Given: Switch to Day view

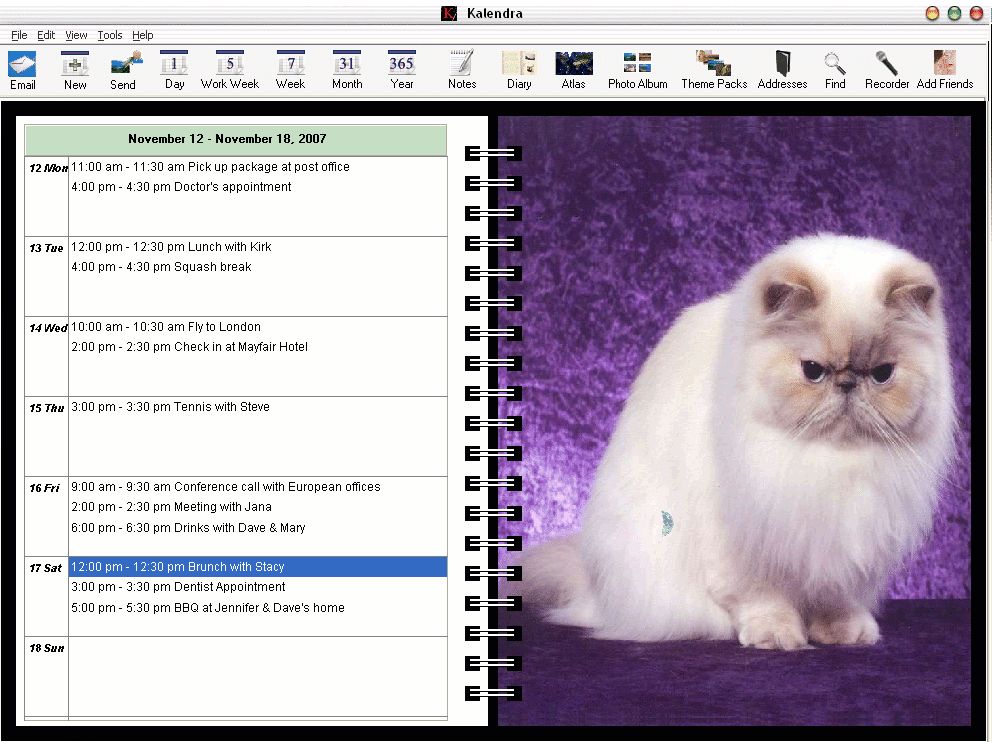Looking at the screenshot, I should click(x=174, y=70).
